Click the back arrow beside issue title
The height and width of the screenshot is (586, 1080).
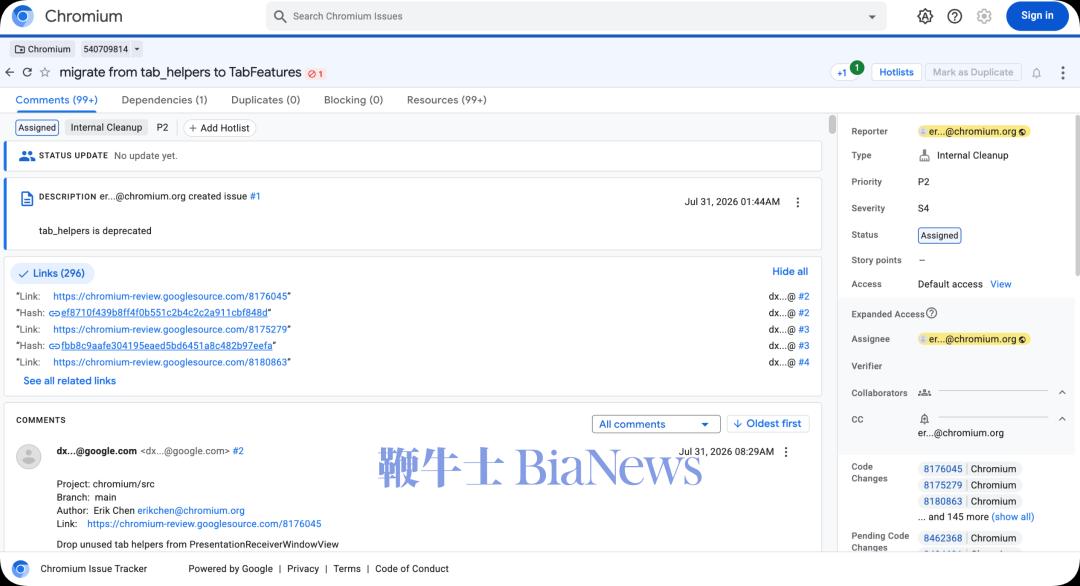pyautogui.click(x=10, y=72)
